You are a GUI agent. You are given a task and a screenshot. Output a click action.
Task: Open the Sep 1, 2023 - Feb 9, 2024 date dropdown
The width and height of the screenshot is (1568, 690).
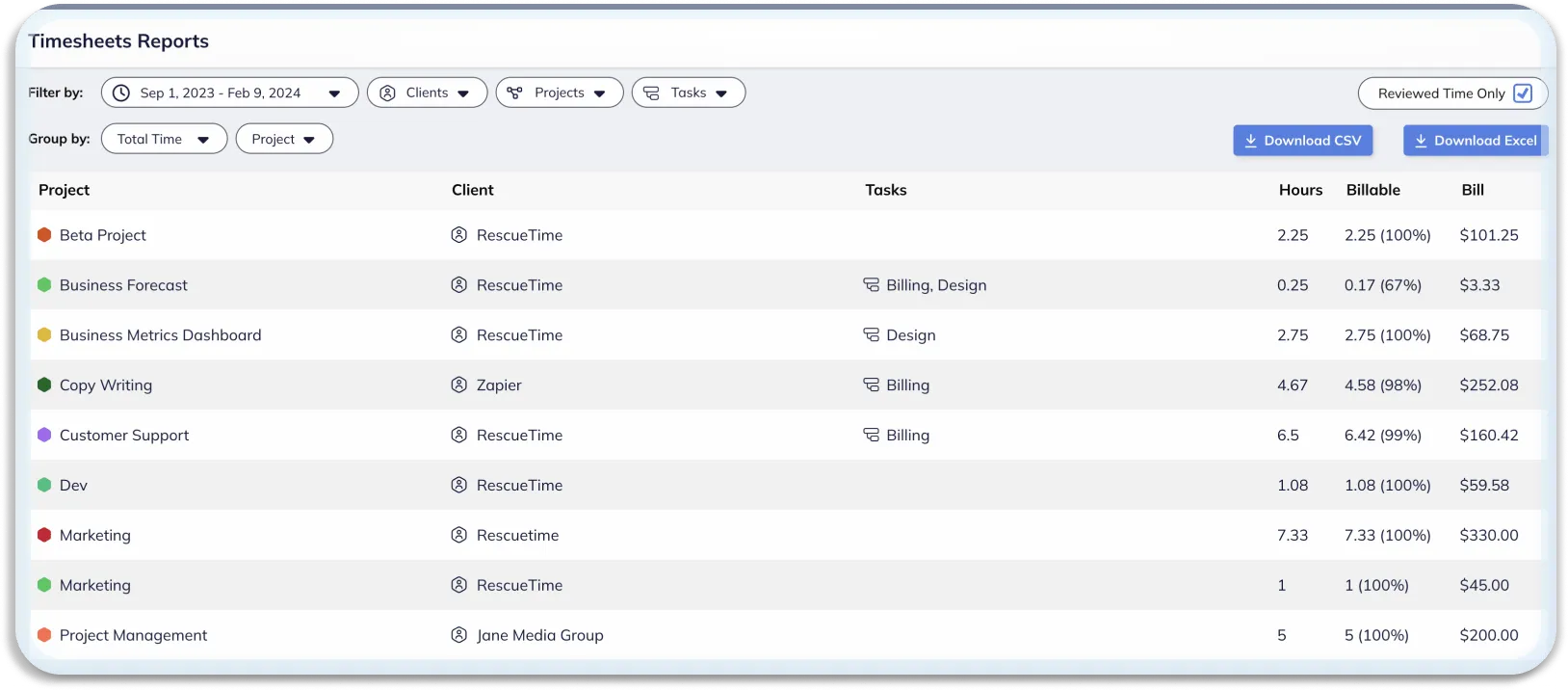point(229,93)
